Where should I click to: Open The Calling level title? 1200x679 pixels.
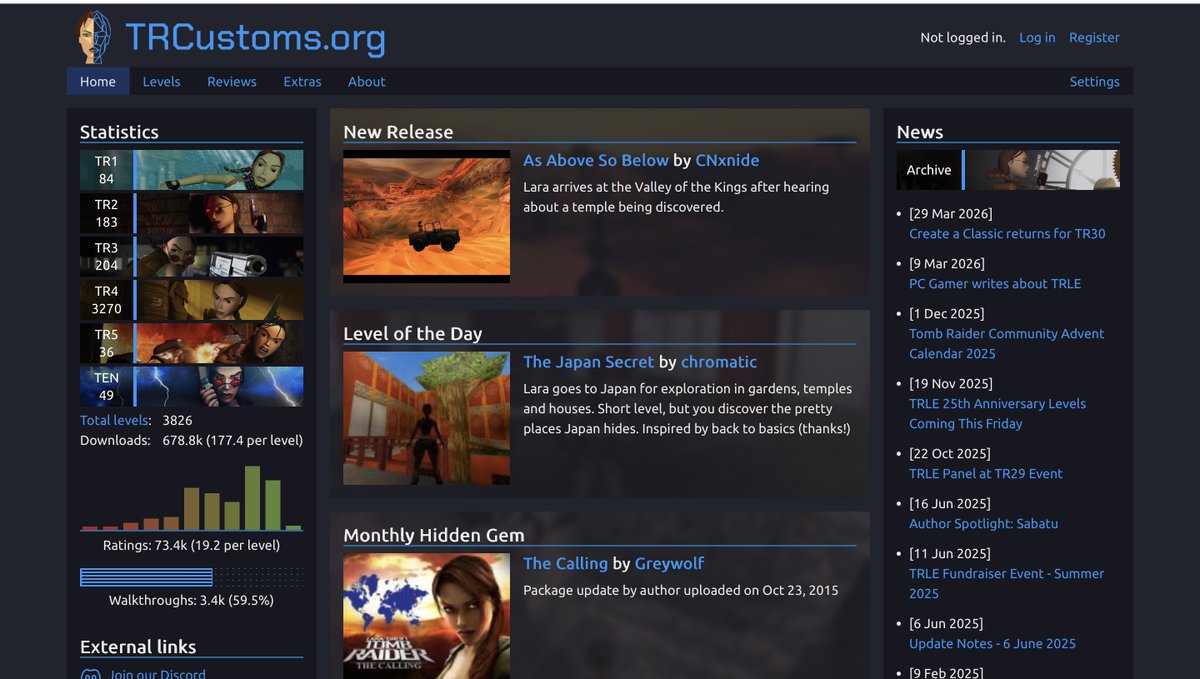pyautogui.click(x=565, y=564)
